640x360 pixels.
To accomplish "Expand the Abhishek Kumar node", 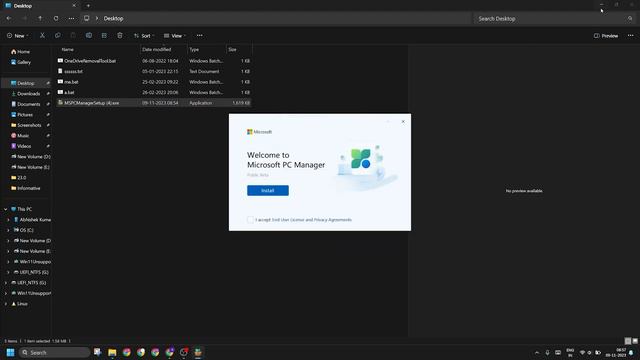I will pyautogui.click(x=8, y=220).
